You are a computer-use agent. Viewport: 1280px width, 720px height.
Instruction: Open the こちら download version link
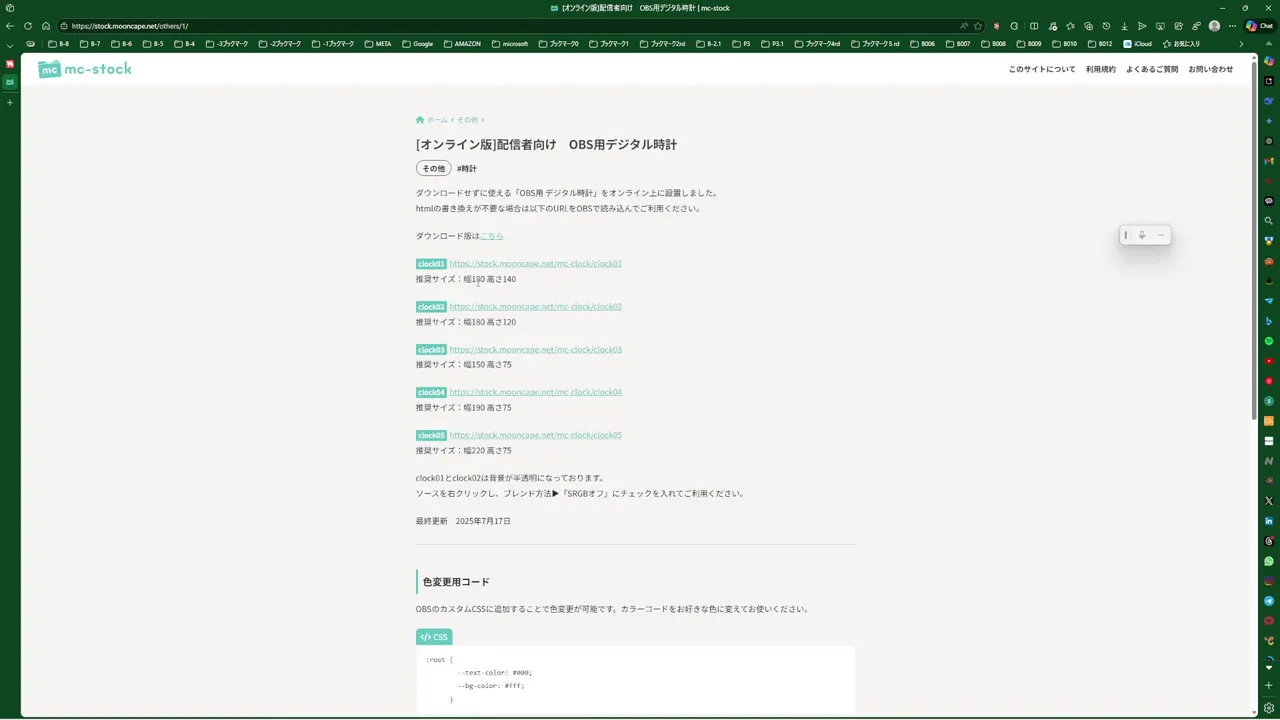click(492, 236)
